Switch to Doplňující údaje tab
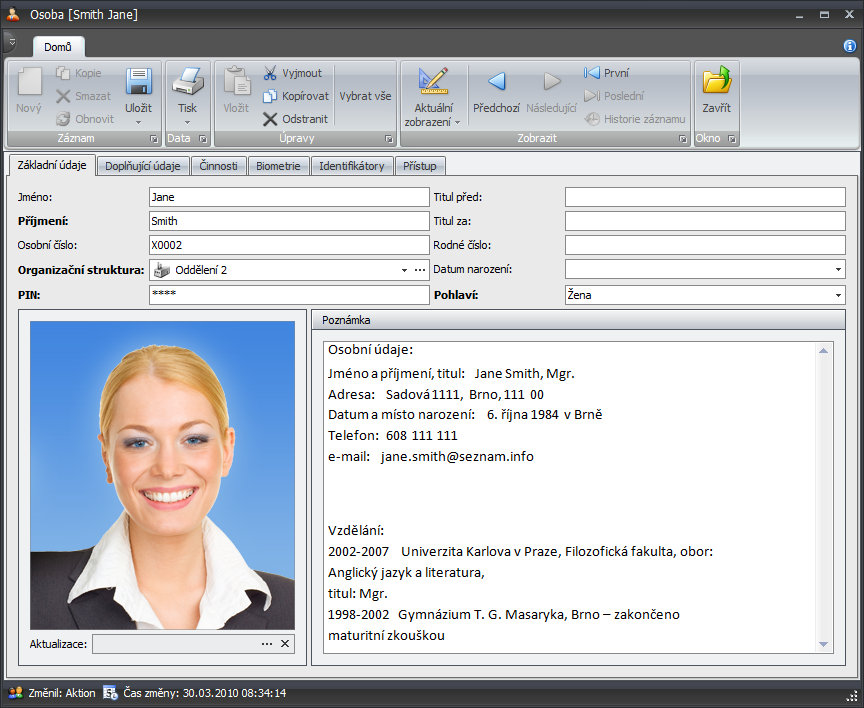864x708 pixels. [143, 166]
